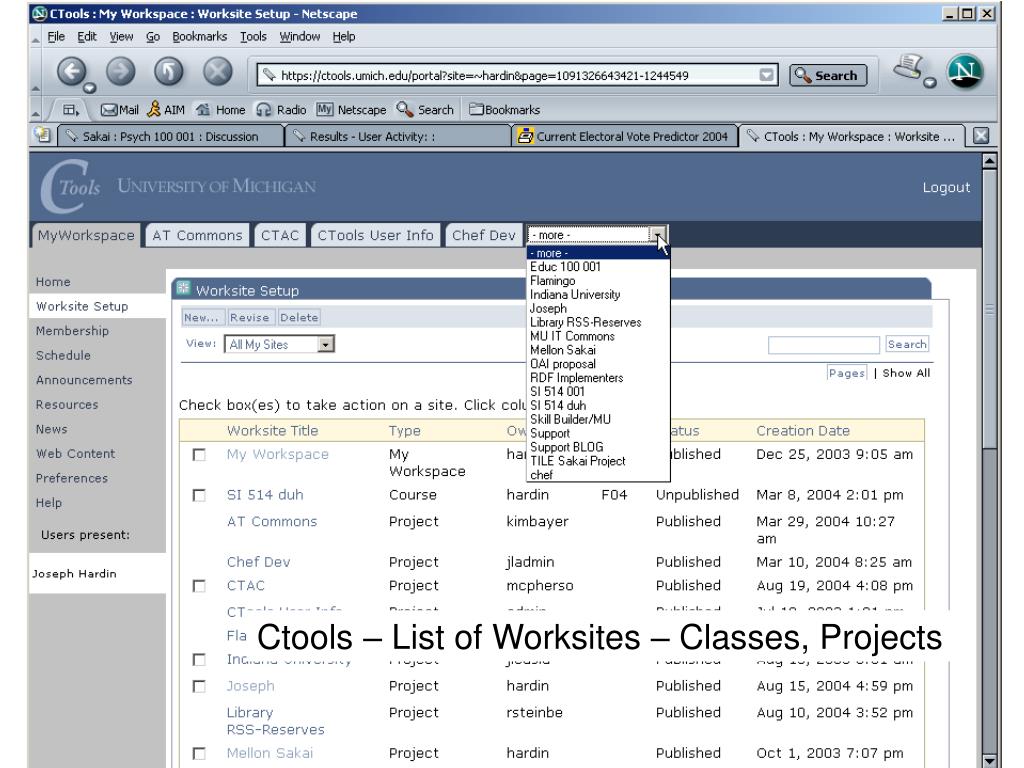The height and width of the screenshot is (768, 1024).
Task: Check the CTAC row checkbox
Action: click(x=199, y=586)
